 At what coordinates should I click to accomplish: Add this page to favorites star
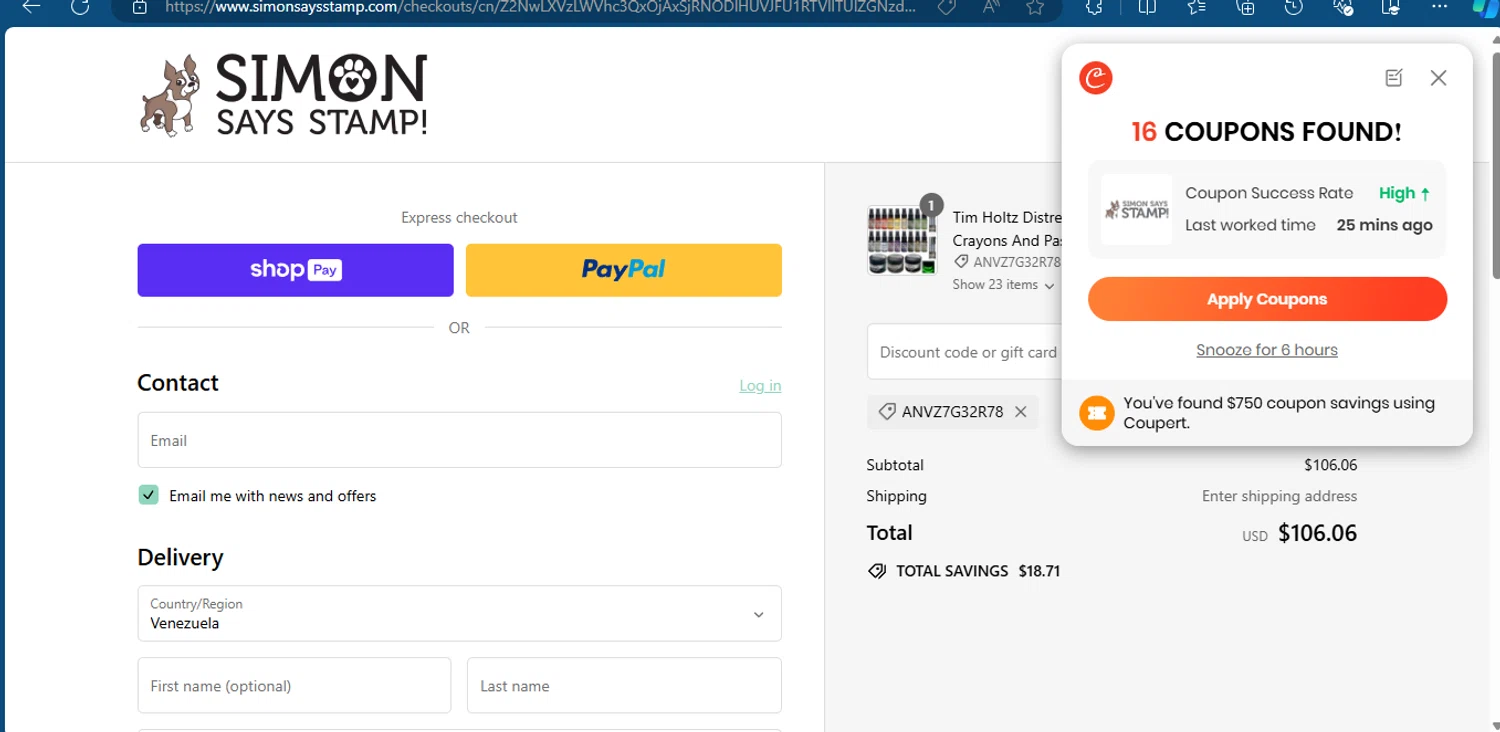coord(1035,7)
